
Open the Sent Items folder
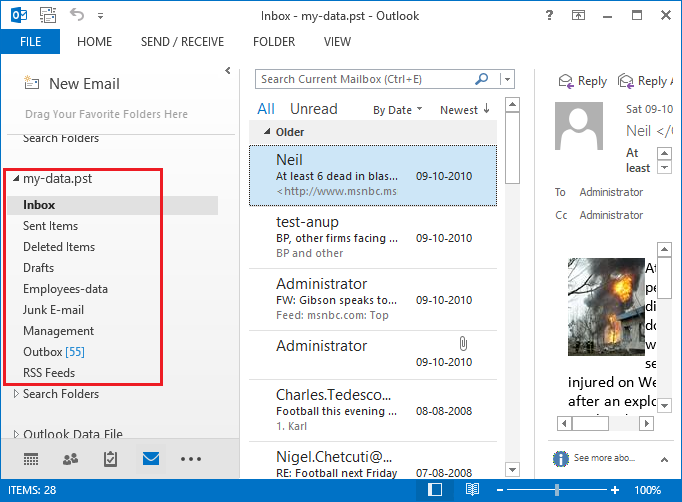(x=50, y=226)
